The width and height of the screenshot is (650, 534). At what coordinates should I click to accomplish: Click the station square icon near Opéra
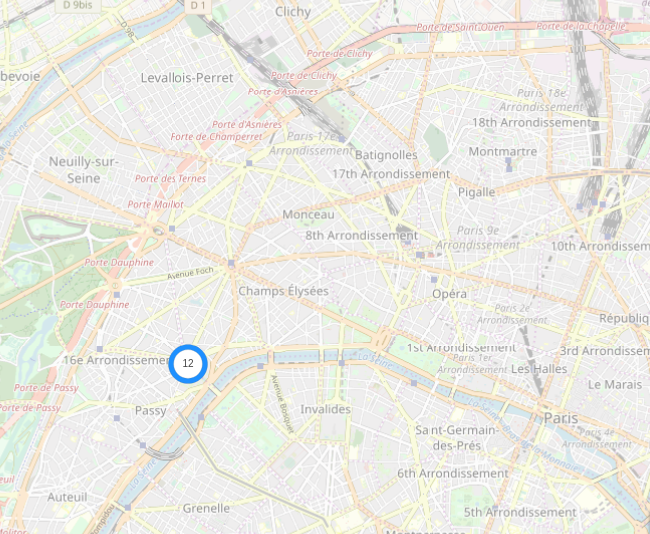[434, 280]
